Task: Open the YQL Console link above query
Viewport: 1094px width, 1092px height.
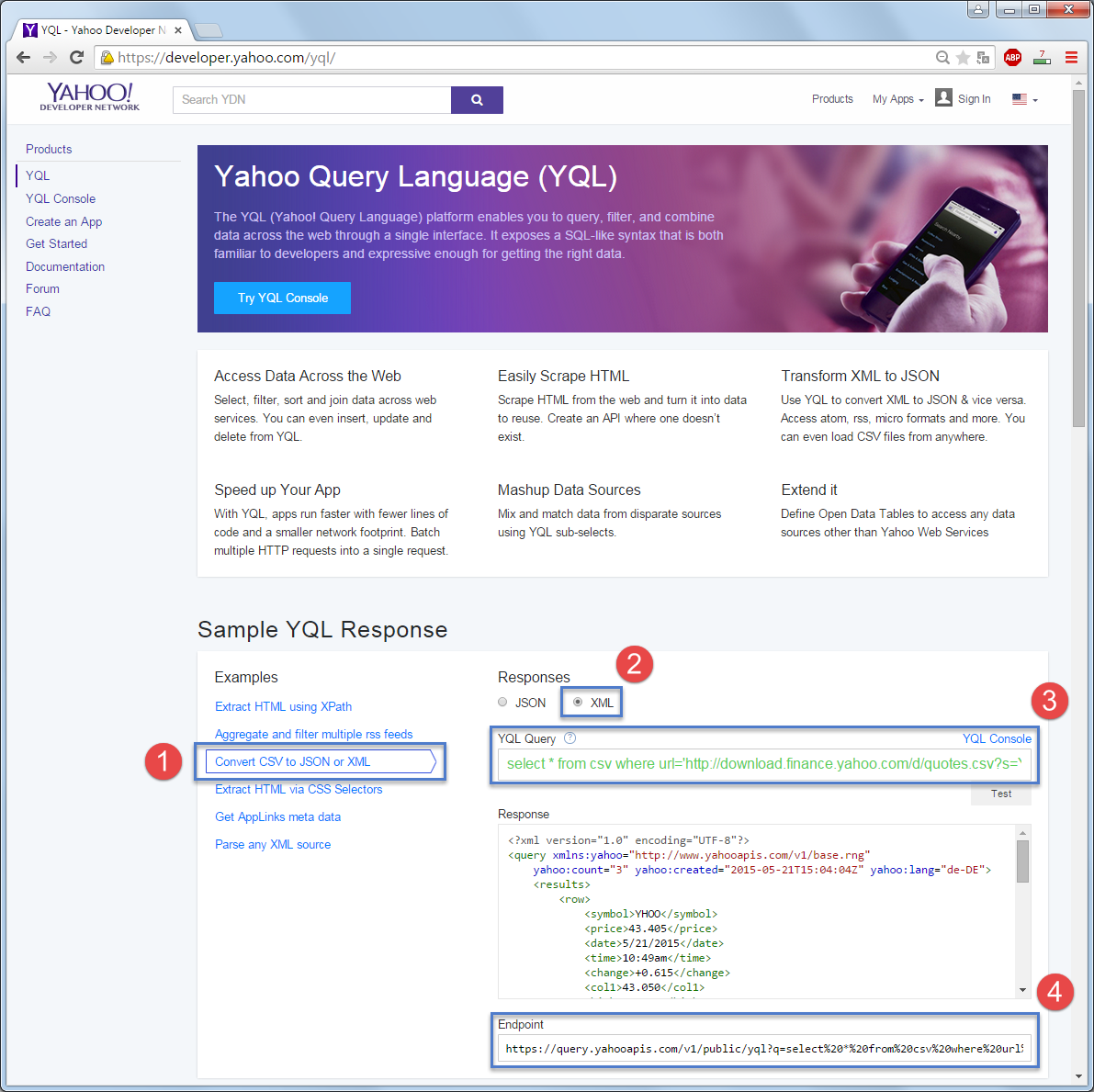Action: click(x=997, y=739)
